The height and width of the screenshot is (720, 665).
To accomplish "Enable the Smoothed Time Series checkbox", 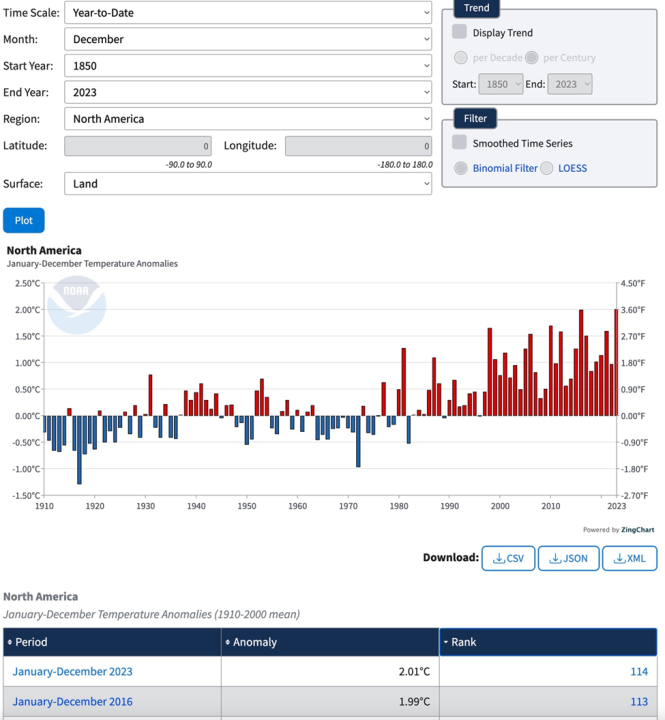I will (x=460, y=143).
